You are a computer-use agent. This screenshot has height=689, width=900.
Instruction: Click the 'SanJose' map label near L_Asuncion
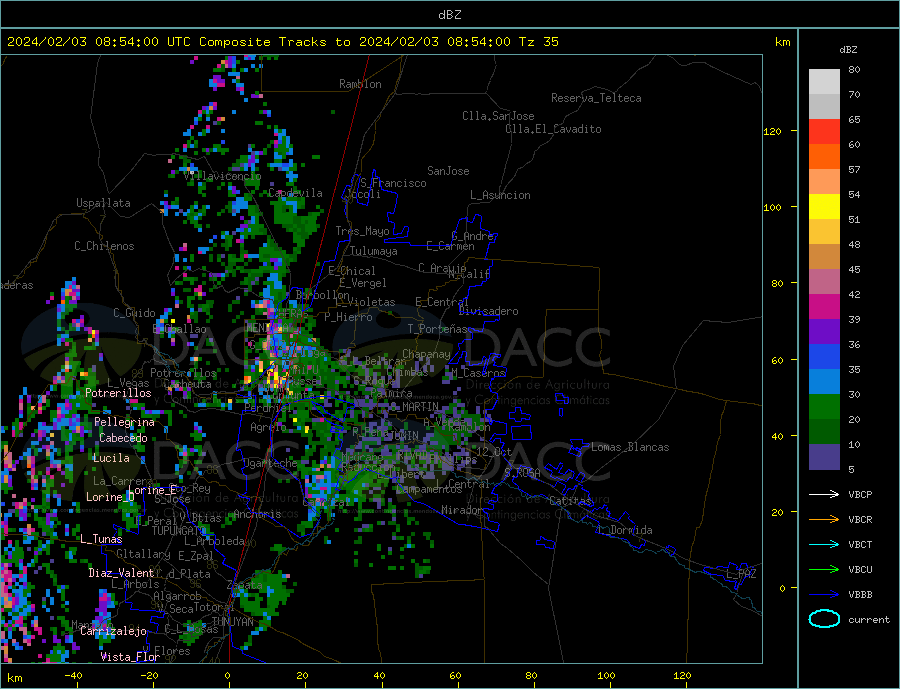pyautogui.click(x=448, y=171)
